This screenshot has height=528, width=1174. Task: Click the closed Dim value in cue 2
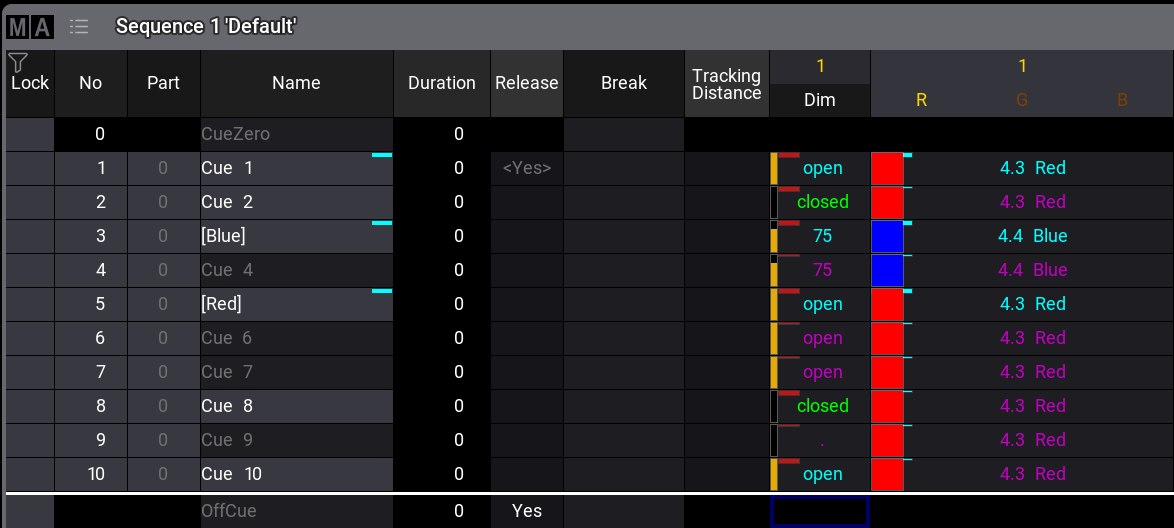click(x=822, y=202)
